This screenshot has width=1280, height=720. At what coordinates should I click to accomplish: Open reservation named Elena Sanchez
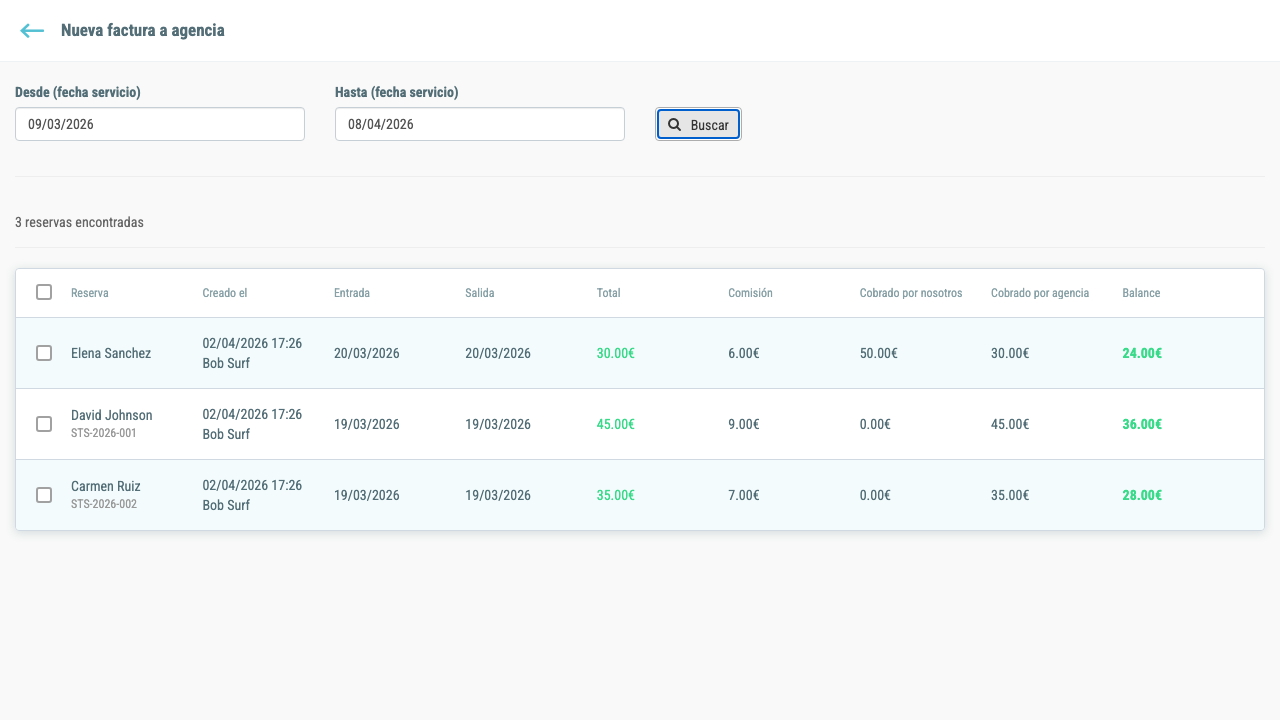click(x=111, y=353)
